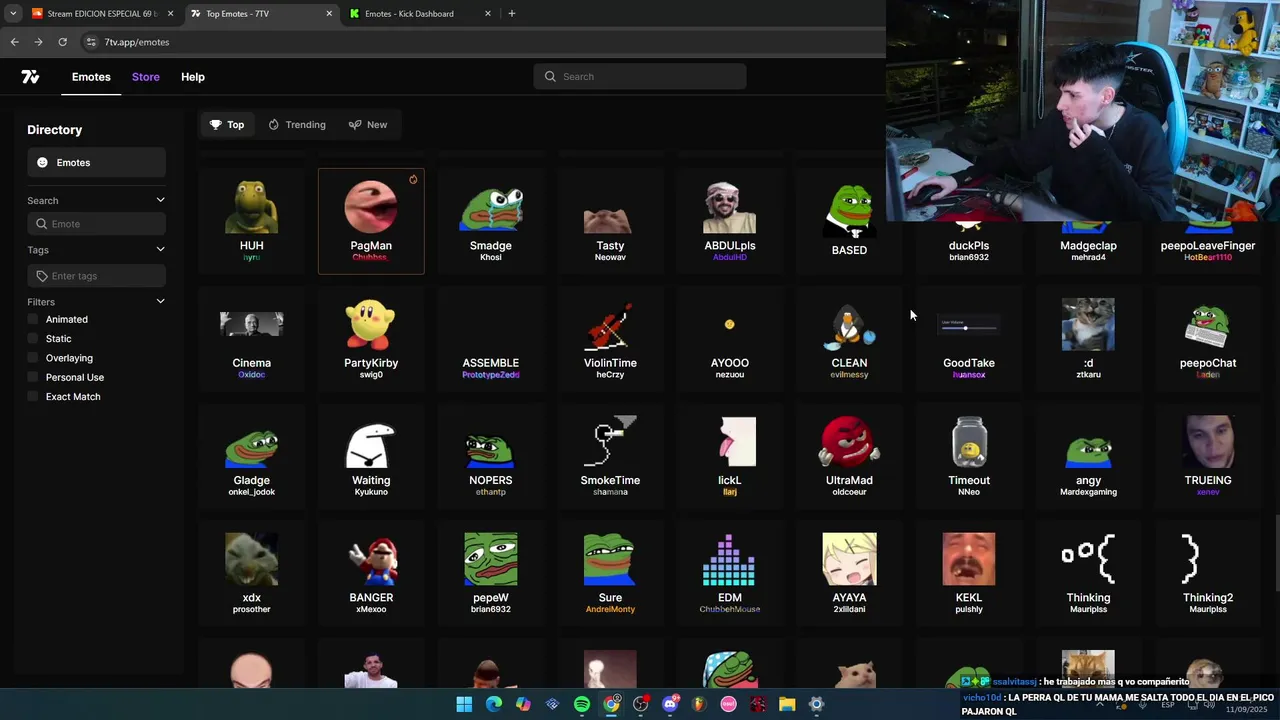Open Spotify from the taskbar
Viewport: 1280px width, 720px height.
point(582,705)
